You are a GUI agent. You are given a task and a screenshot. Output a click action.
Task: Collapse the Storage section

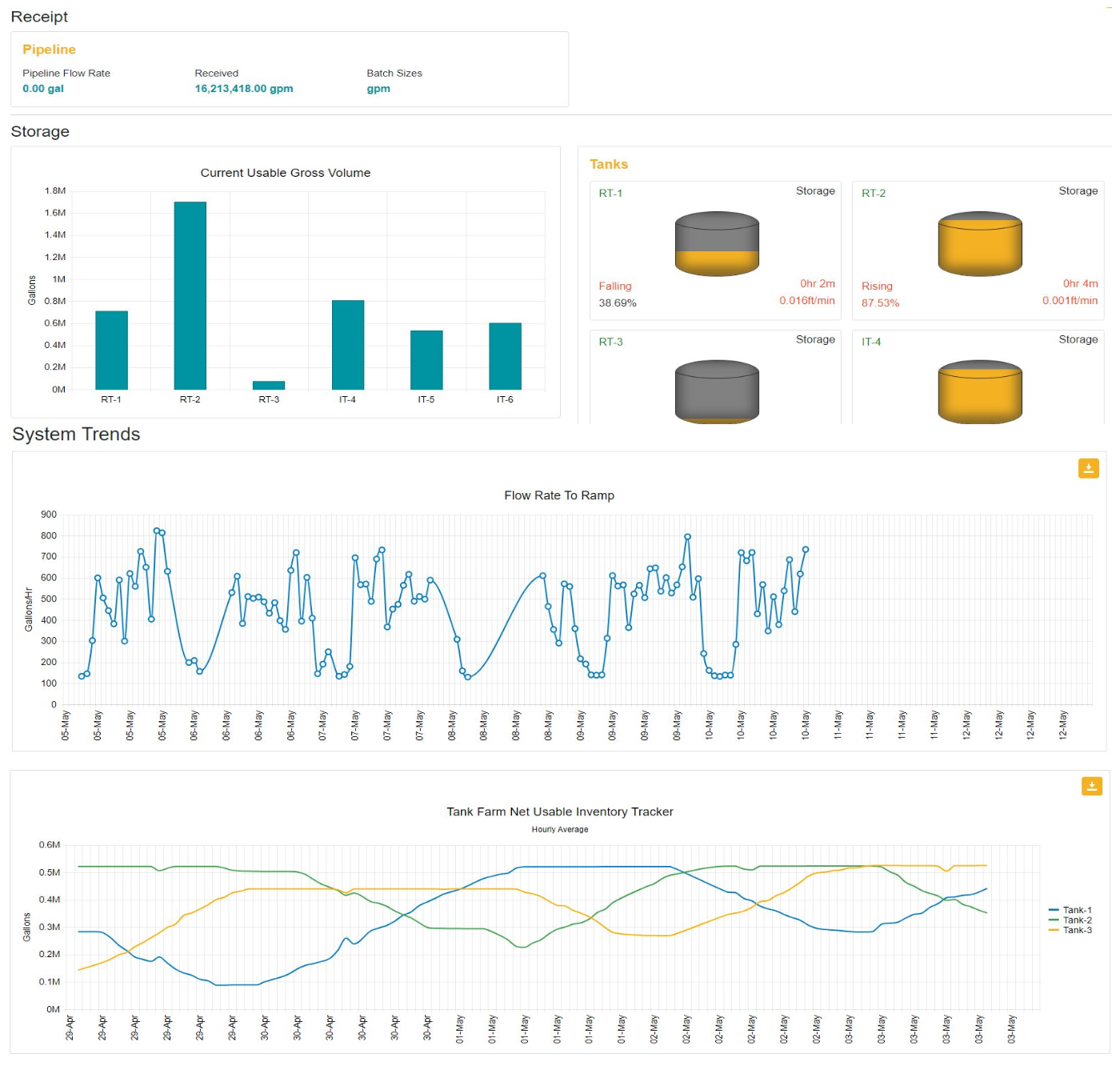tap(41, 131)
